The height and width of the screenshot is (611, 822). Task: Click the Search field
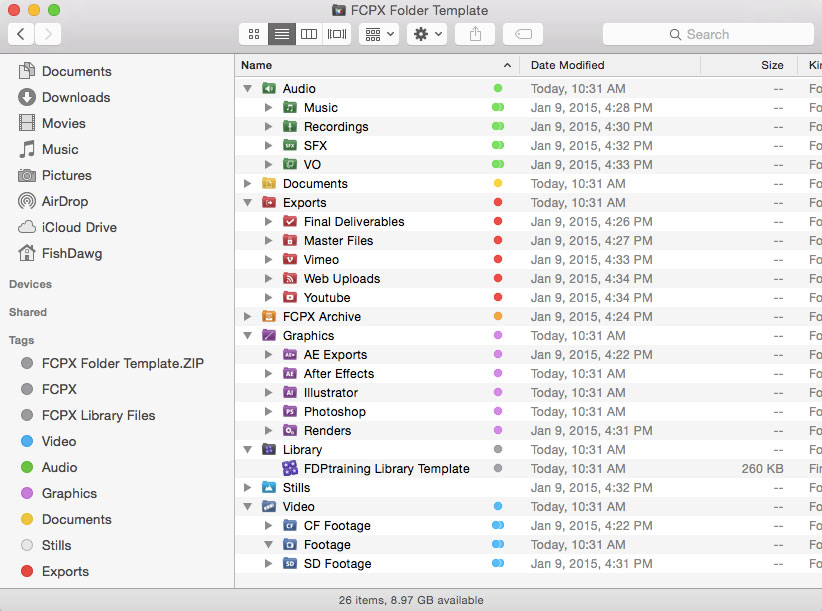click(x=708, y=34)
